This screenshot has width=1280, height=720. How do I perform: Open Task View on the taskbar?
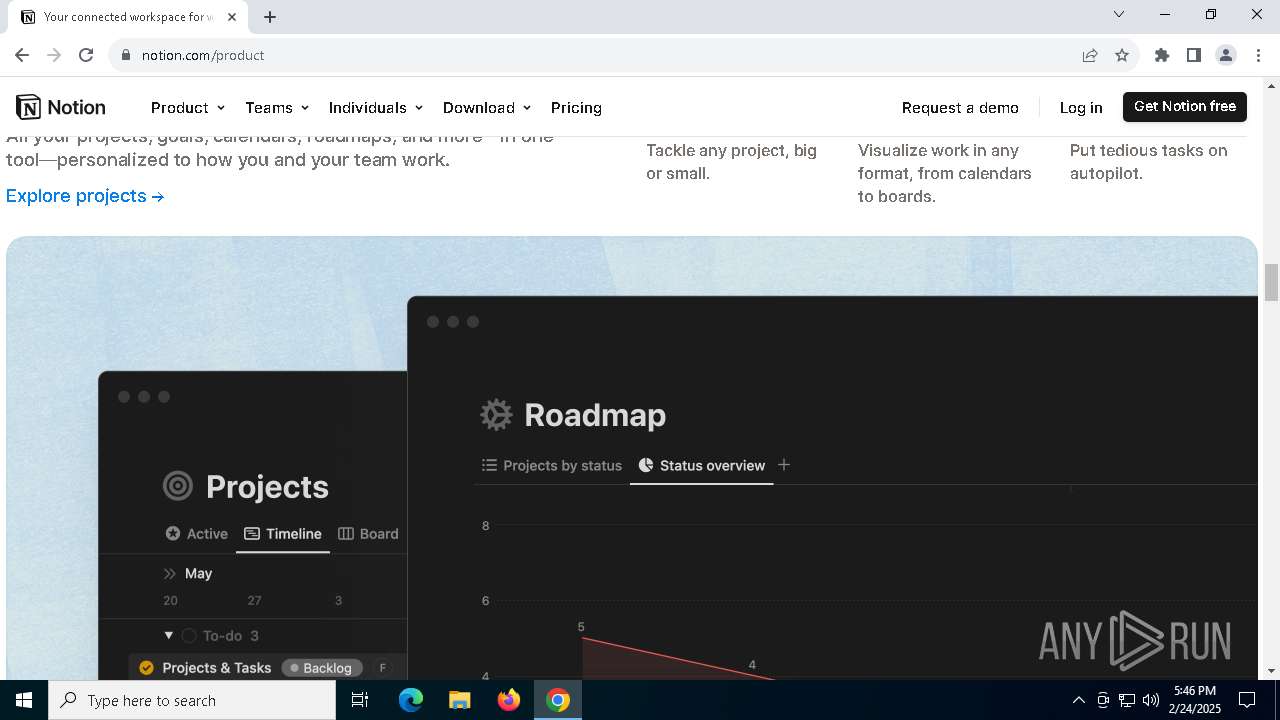pyautogui.click(x=360, y=700)
